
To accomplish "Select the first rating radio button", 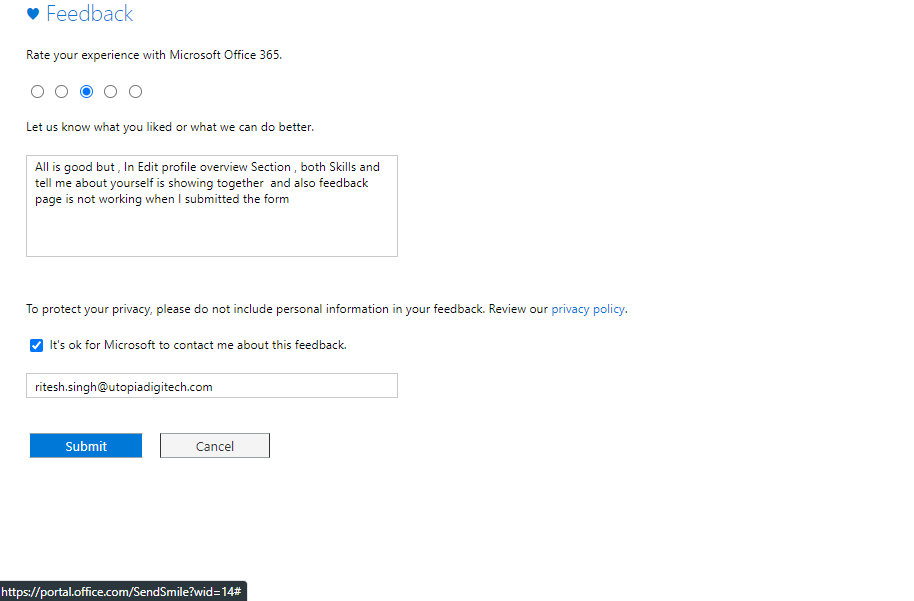I will (x=37, y=92).
